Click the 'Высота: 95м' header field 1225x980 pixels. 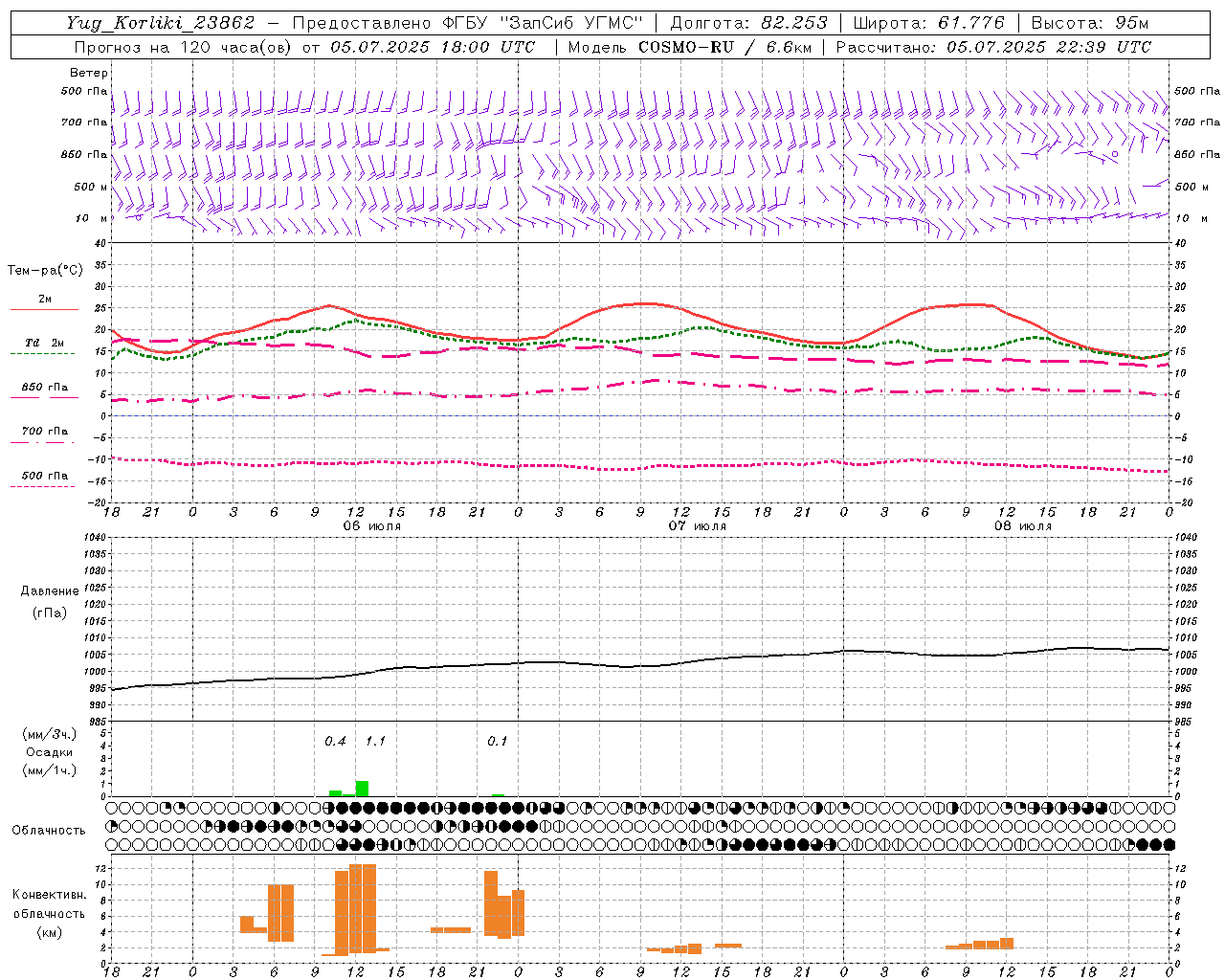1090,23
